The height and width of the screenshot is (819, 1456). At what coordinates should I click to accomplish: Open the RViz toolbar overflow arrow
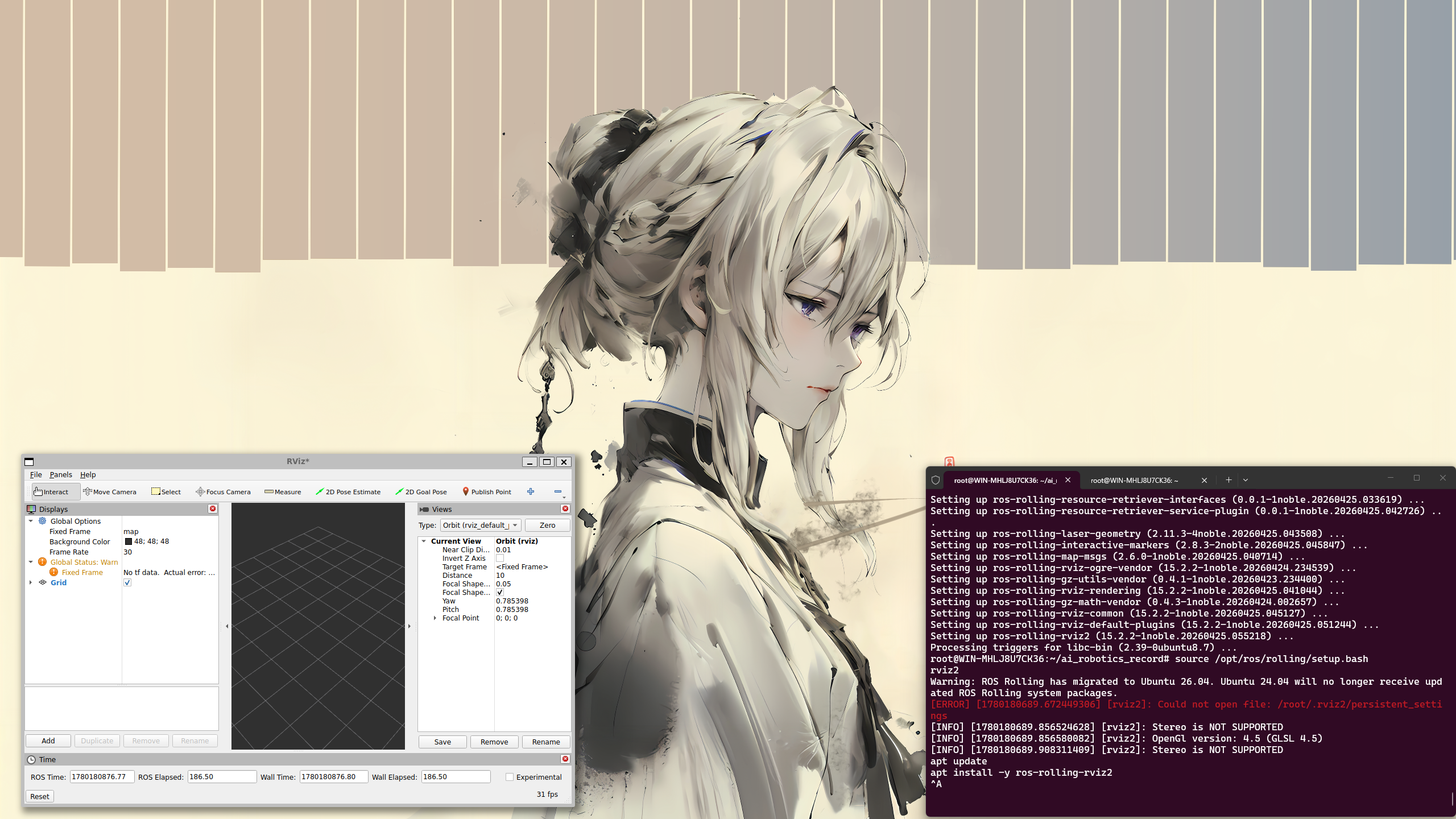point(564,497)
